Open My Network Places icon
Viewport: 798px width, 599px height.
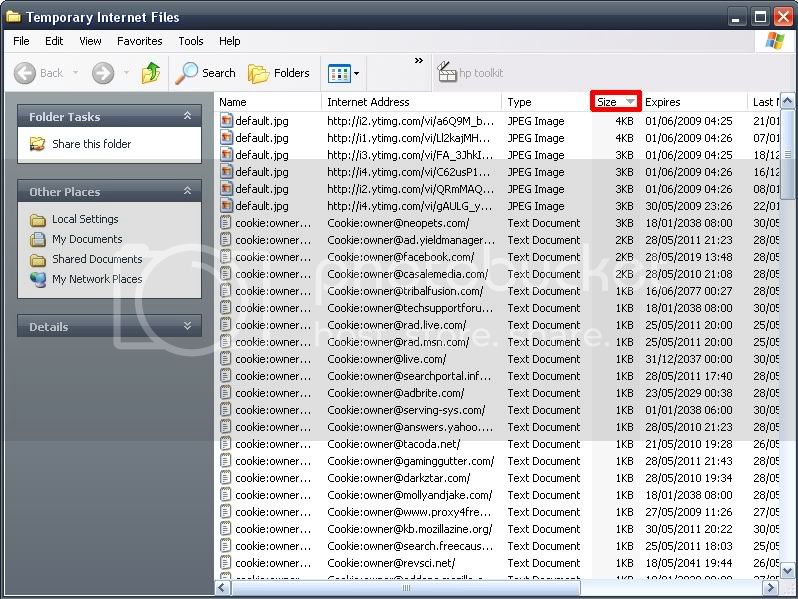click(38, 279)
